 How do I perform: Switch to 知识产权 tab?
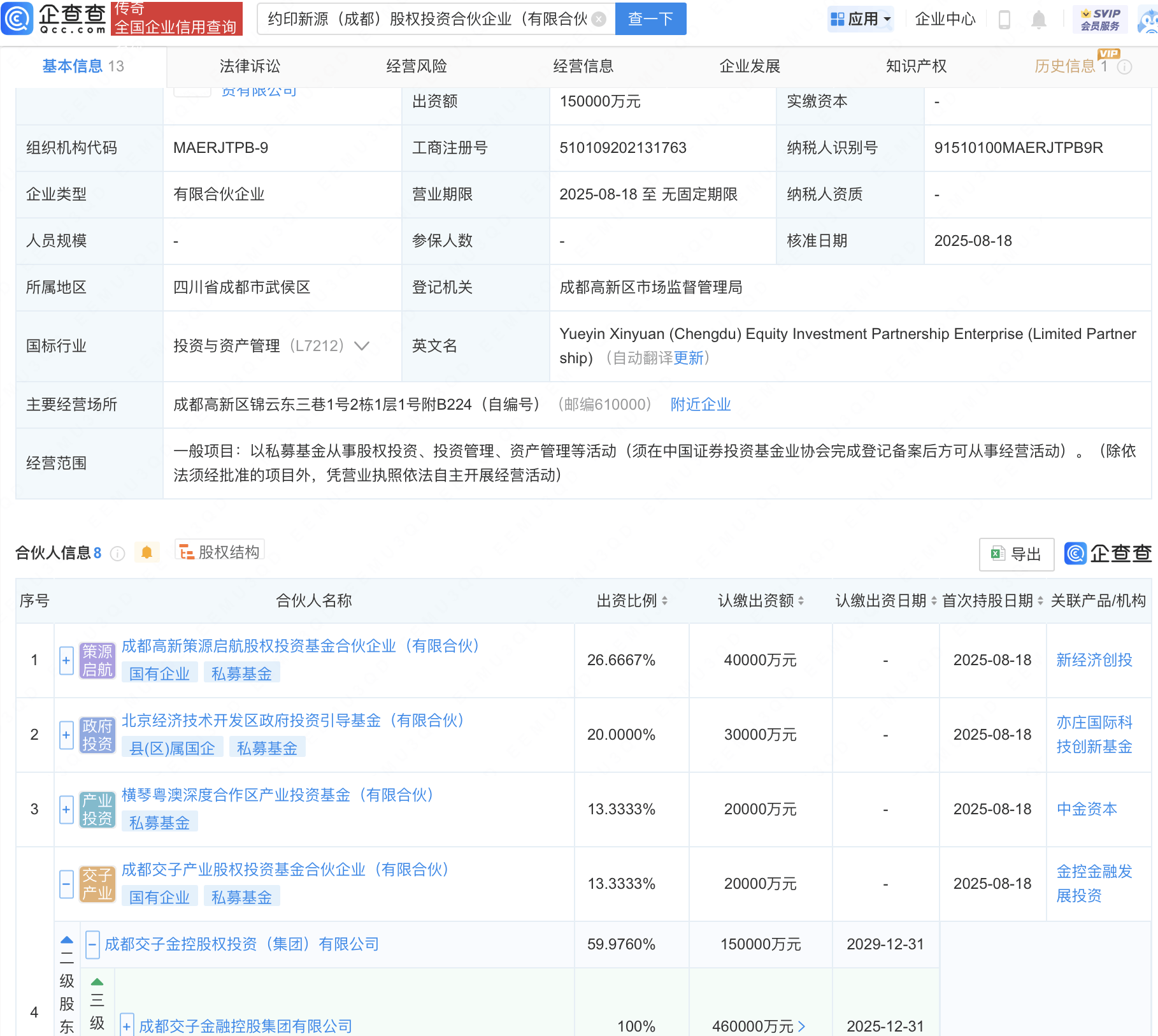coord(916,66)
